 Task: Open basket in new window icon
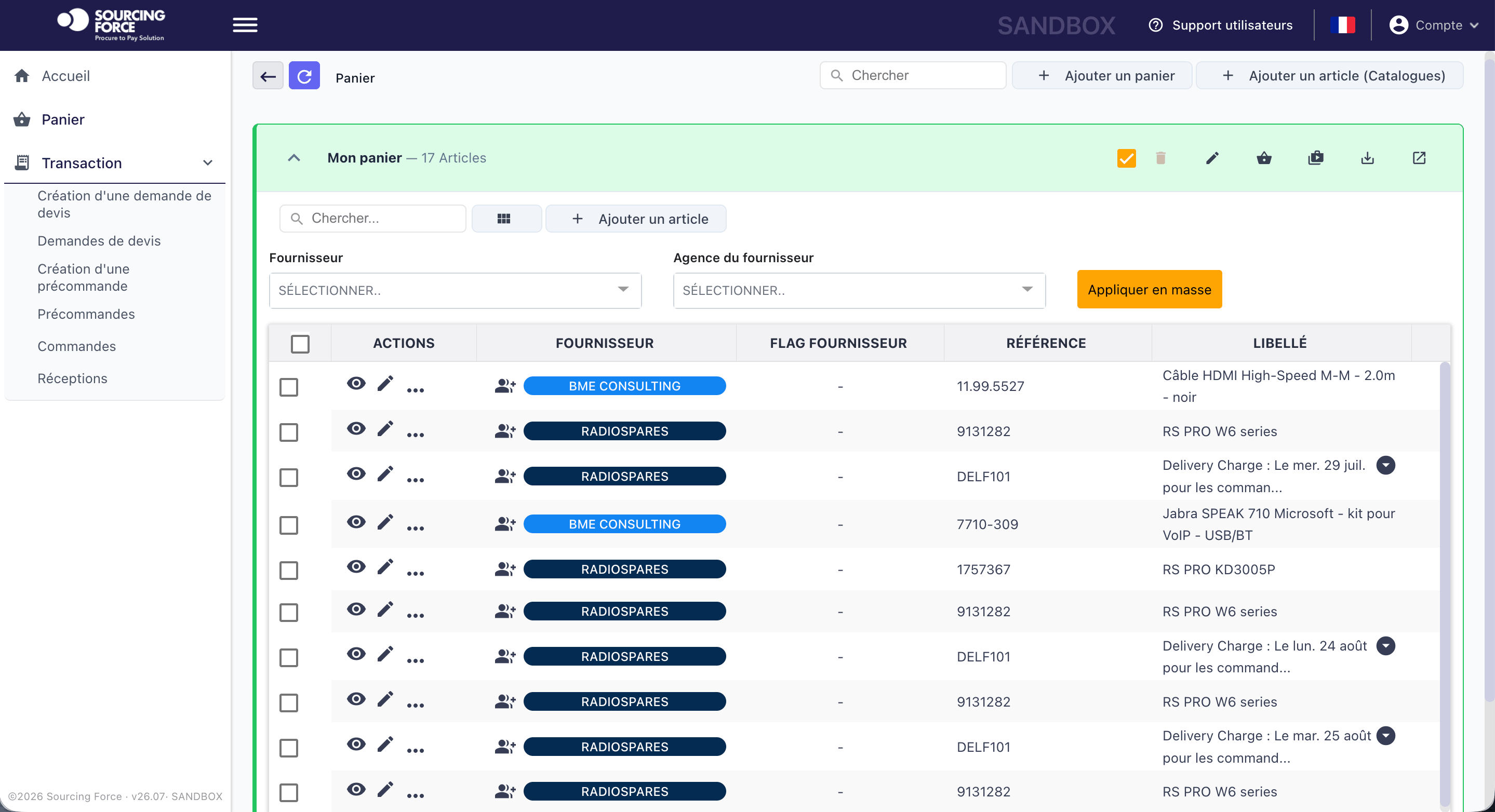coord(1419,158)
